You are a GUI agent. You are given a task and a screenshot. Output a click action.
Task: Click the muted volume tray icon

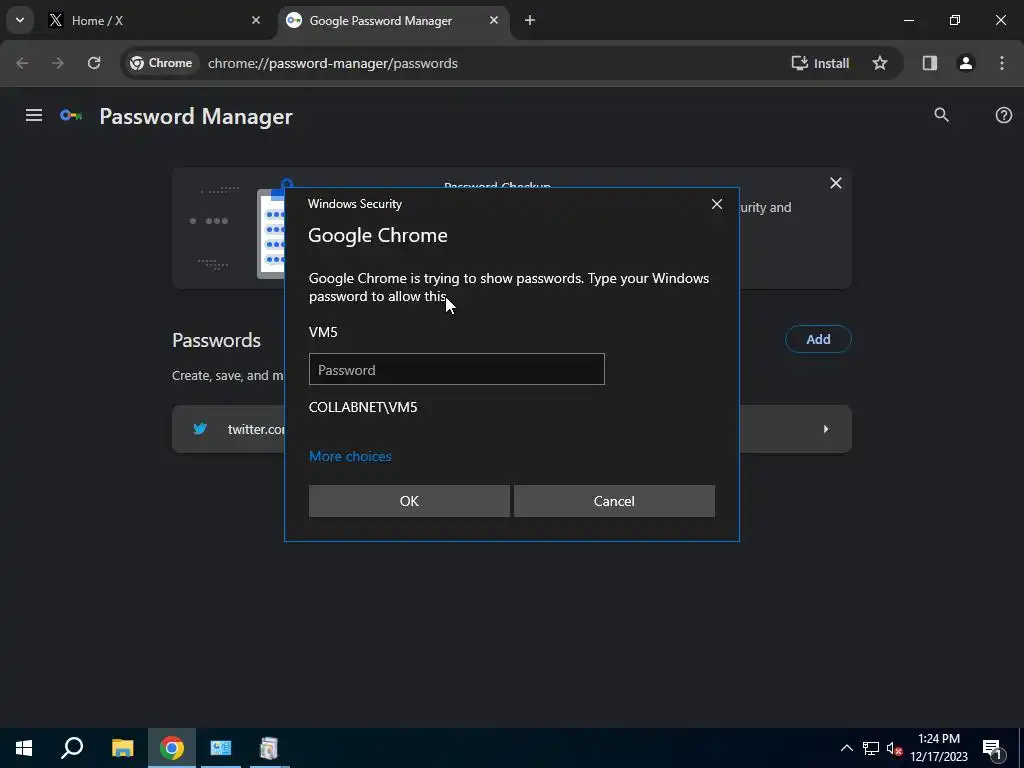coord(894,748)
